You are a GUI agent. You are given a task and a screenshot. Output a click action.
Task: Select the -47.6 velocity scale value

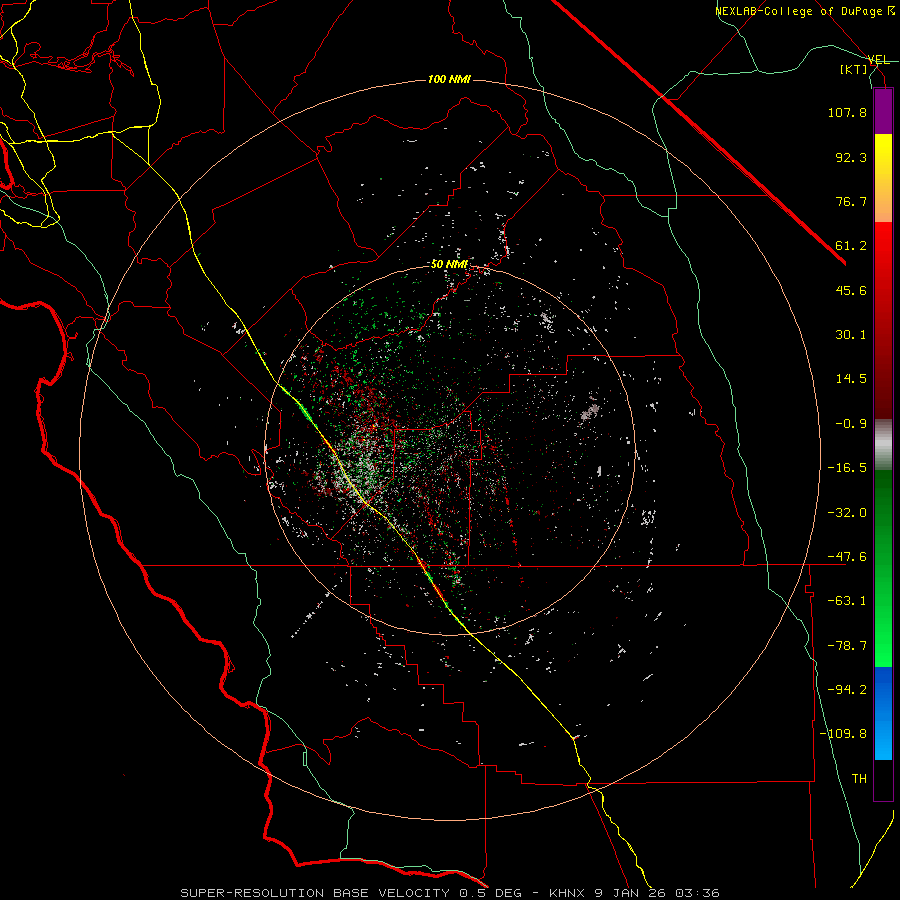[847, 557]
